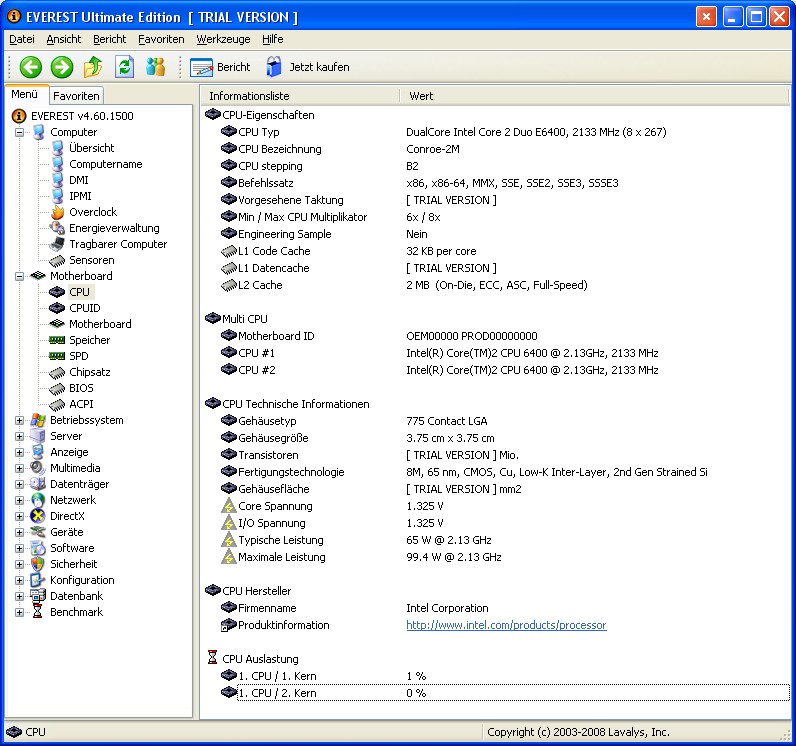Click the Bericht report toolbar button
This screenshot has width=796, height=746.
pyautogui.click(x=220, y=67)
